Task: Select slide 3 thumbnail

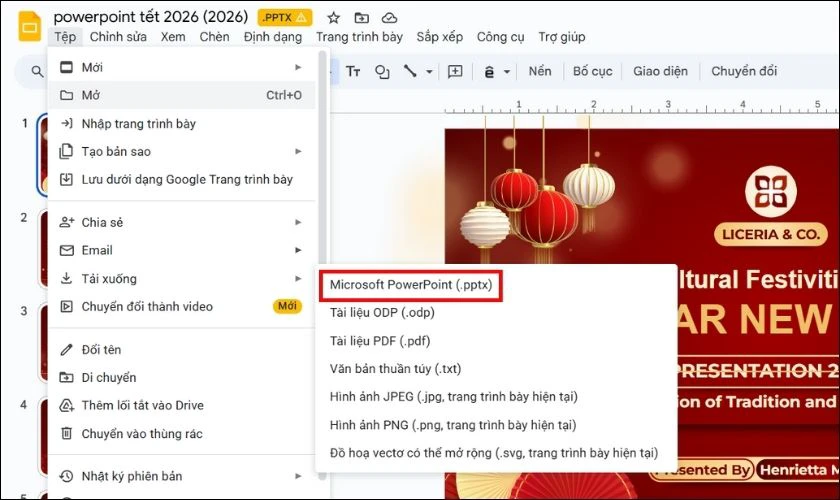Action: click(x=43, y=343)
